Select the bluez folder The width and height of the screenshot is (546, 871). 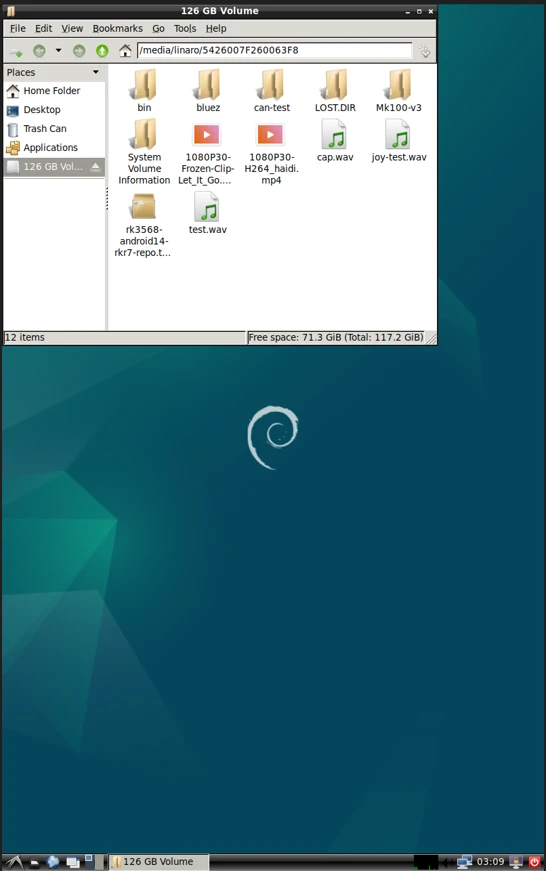(x=208, y=91)
